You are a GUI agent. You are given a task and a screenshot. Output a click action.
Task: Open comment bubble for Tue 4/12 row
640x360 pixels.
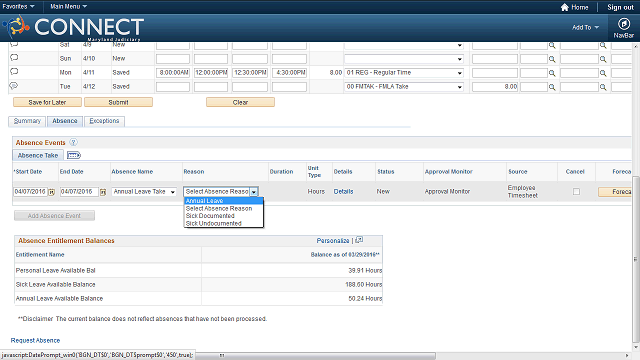(x=14, y=86)
